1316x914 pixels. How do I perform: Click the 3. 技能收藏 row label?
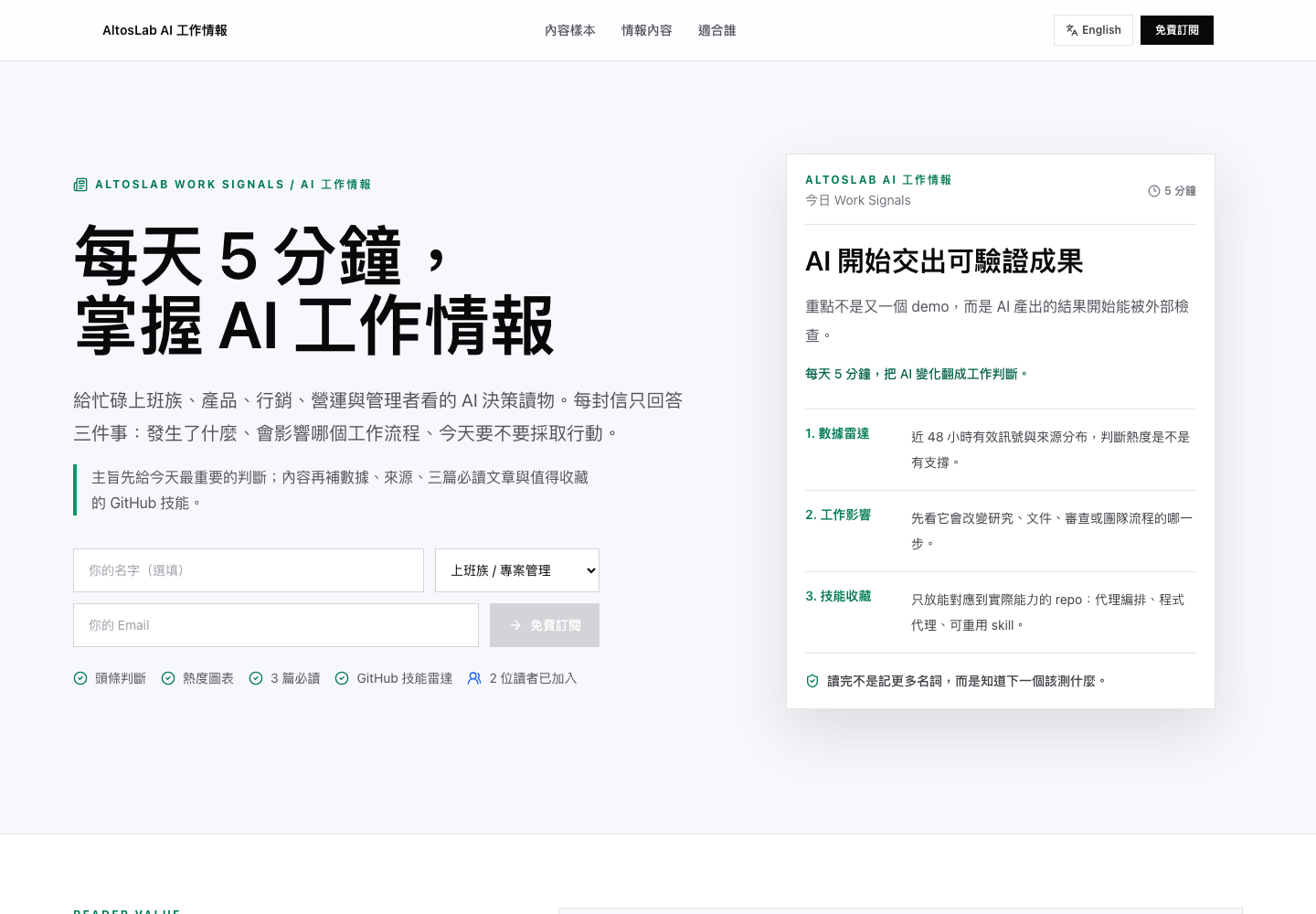click(838, 596)
